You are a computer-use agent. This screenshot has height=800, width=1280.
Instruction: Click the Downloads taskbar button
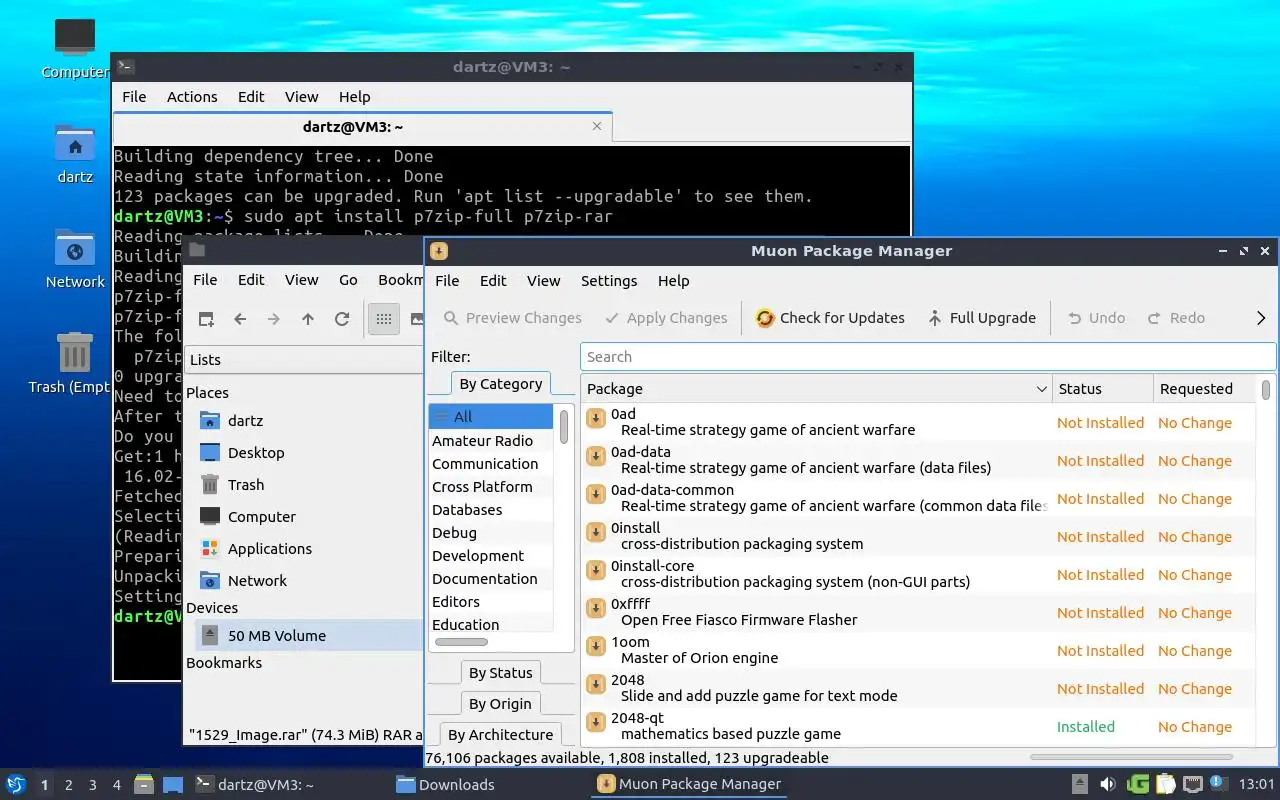point(445,784)
